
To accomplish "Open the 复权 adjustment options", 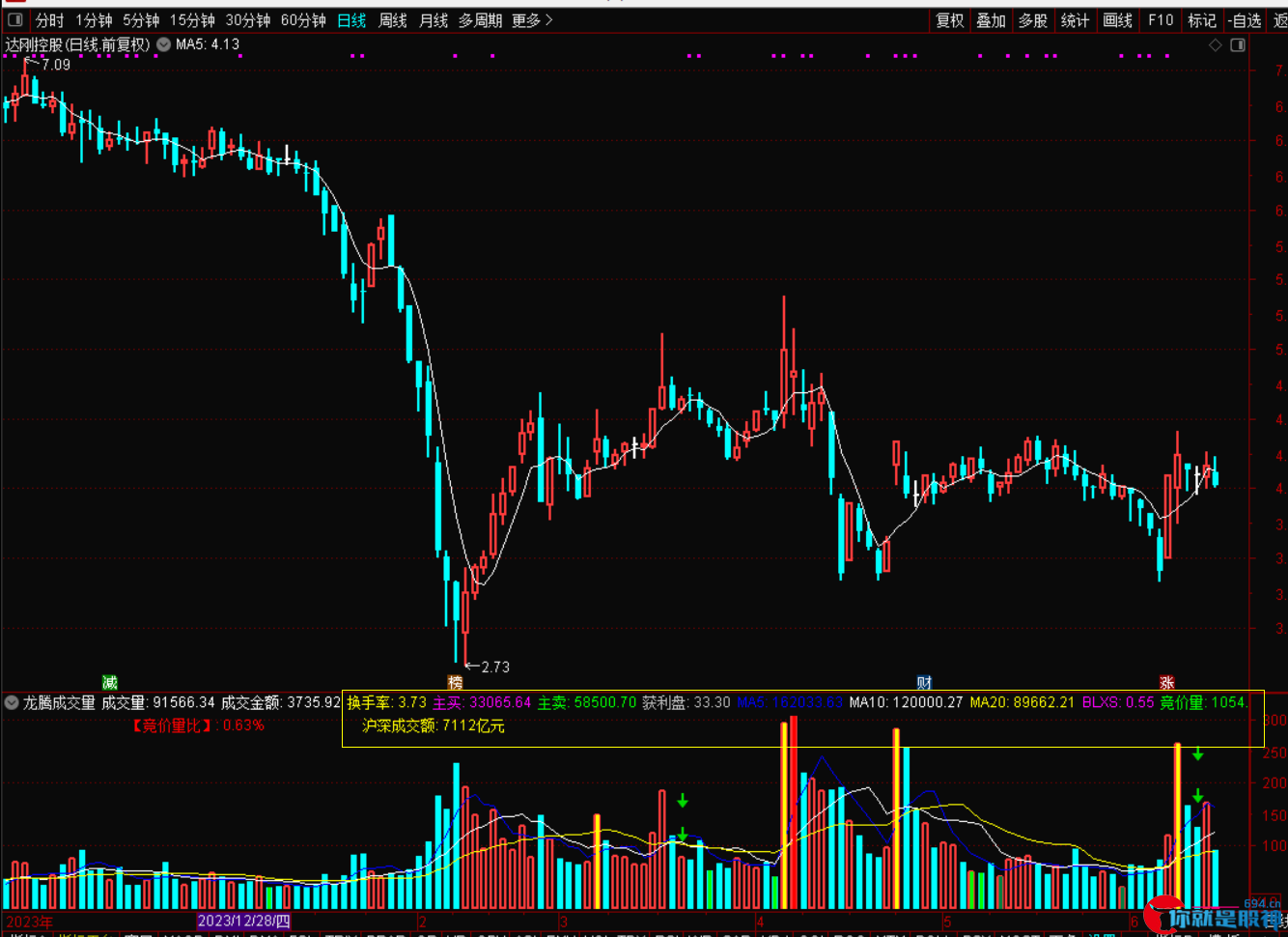I will (x=950, y=20).
